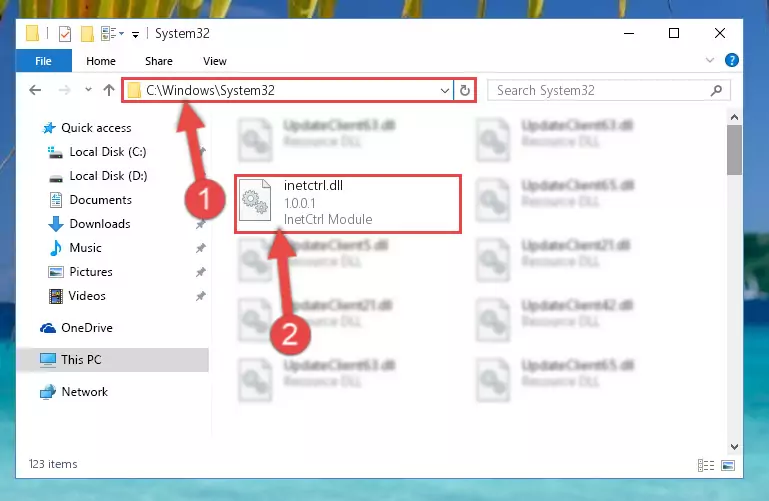Click the New folder icon in title bar
The width and height of the screenshot is (769, 501).
coord(87,34)
